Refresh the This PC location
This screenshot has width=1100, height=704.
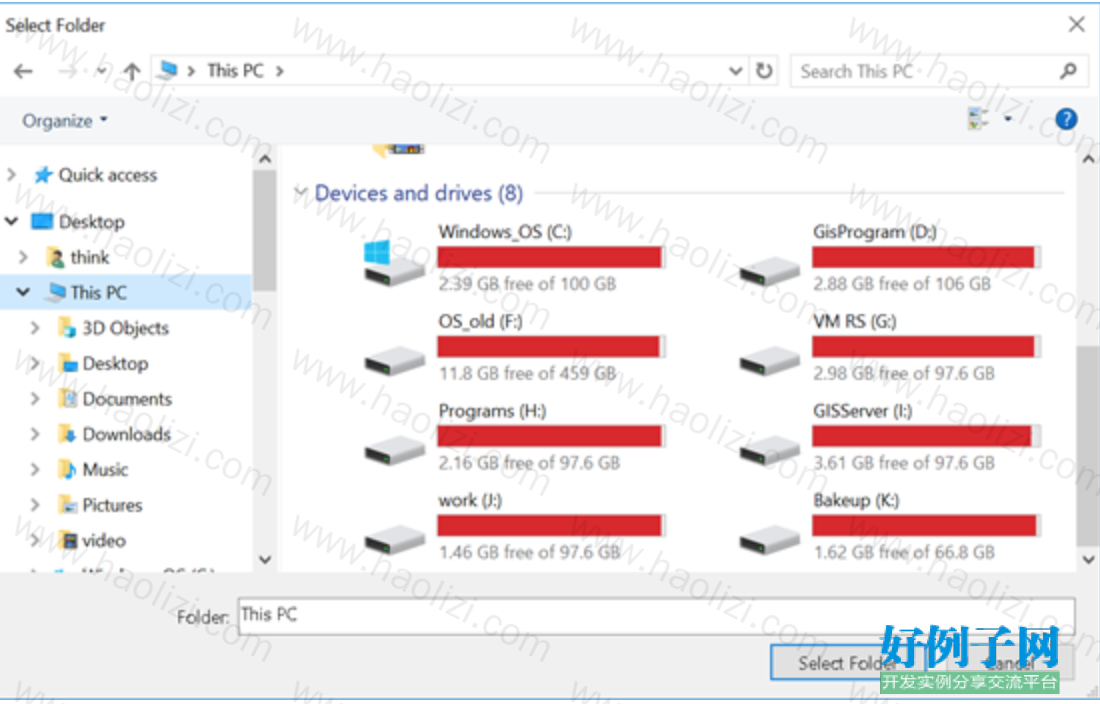coord(764,71)
